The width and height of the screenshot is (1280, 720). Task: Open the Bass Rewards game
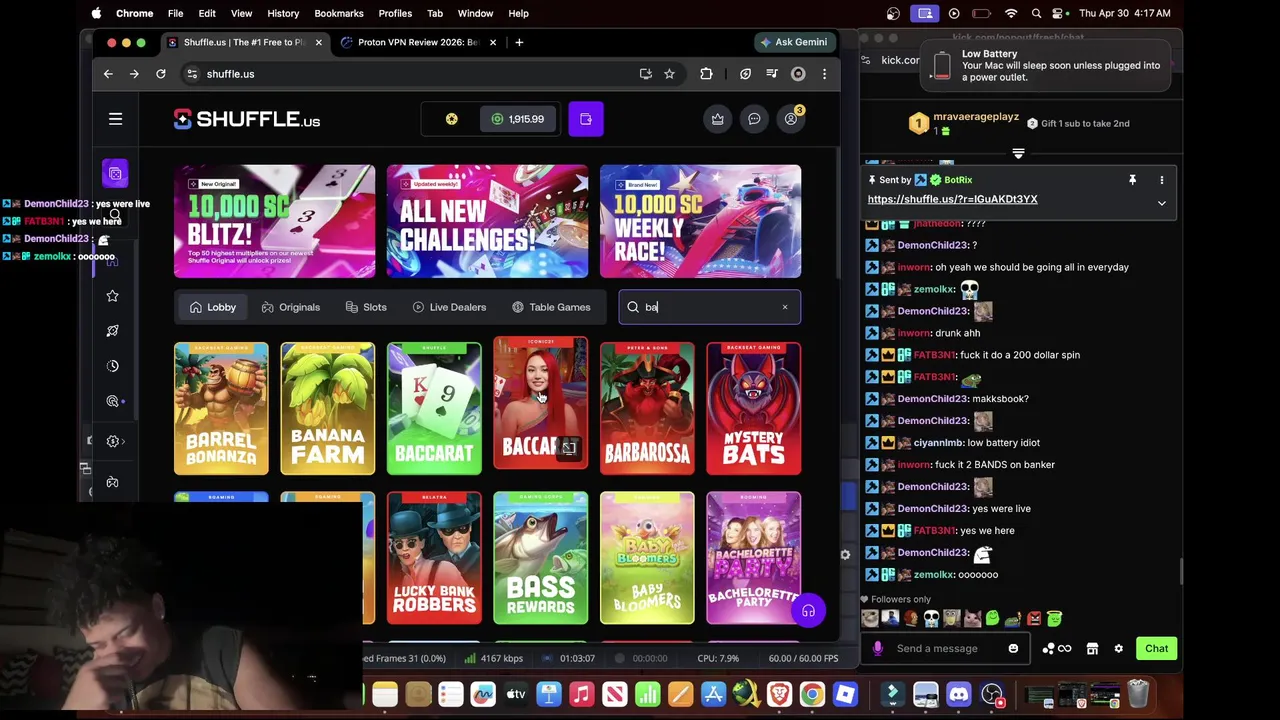[x=541, y=558]
